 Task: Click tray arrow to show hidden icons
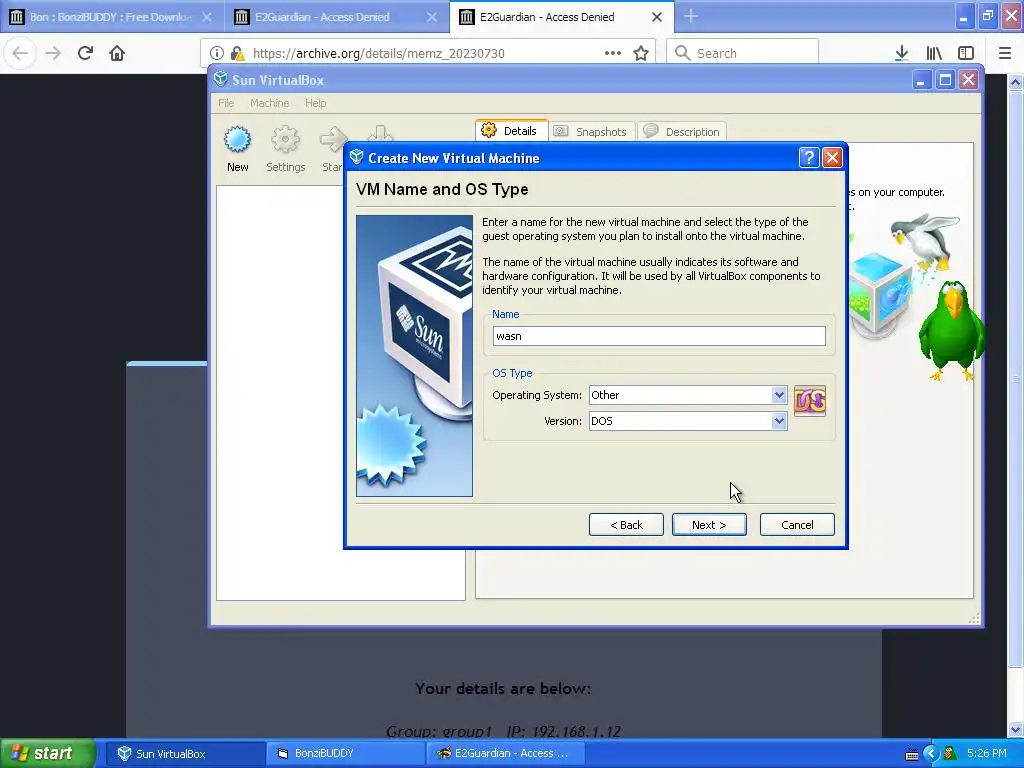pyautogui.click(x=931, y=754)
